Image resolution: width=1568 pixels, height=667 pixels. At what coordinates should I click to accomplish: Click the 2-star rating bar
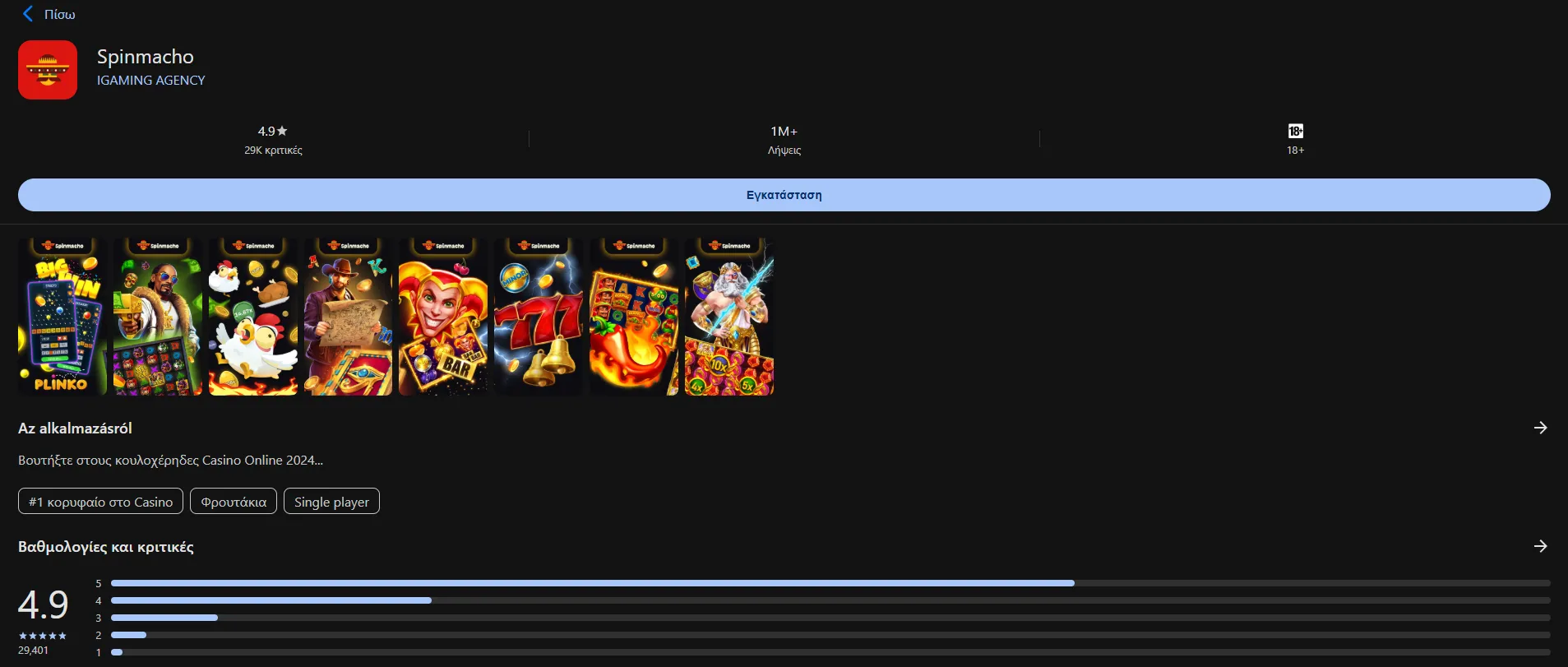pos(830,635)
